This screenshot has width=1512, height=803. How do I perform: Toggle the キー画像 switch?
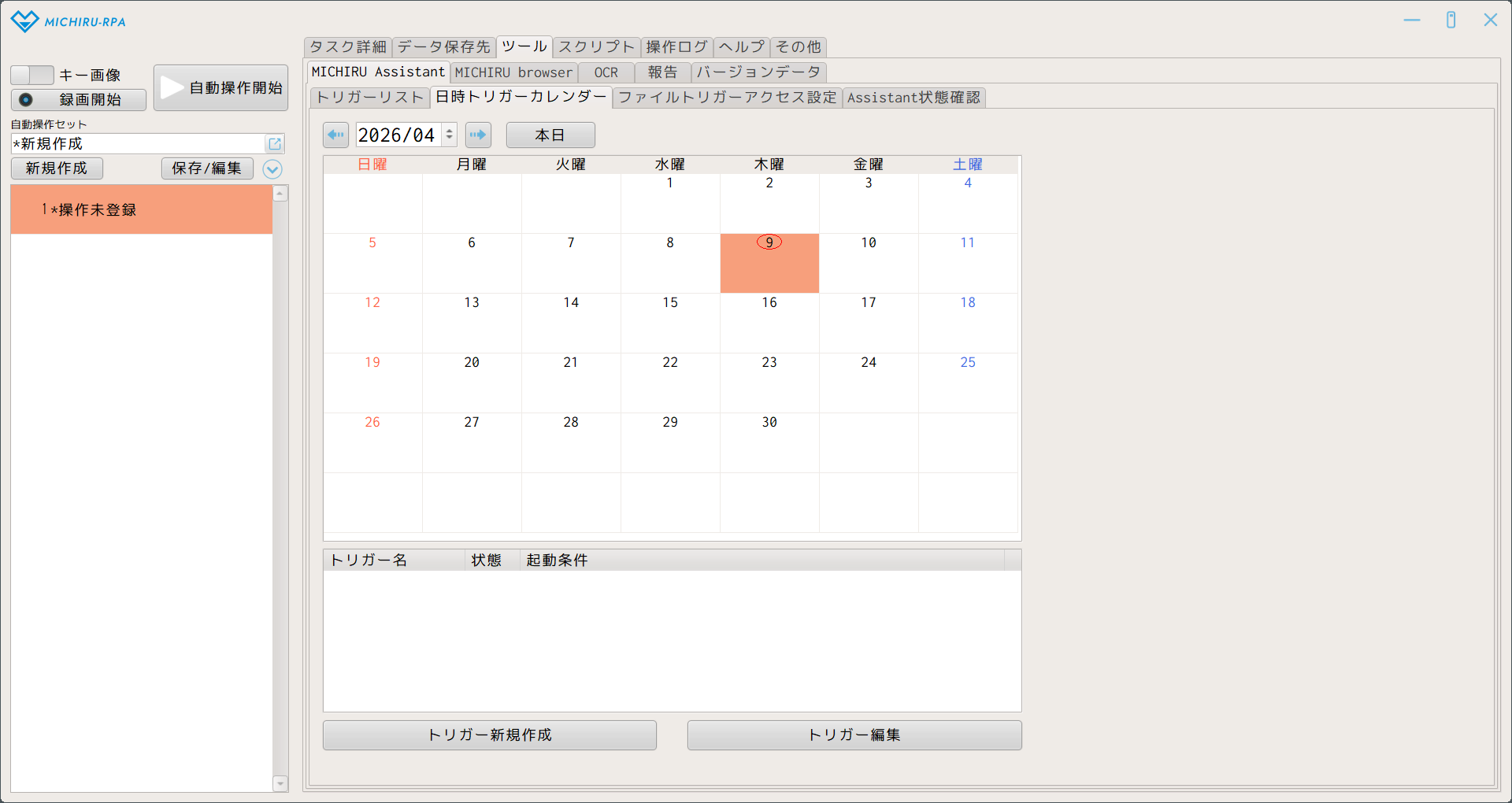[31, 75]
